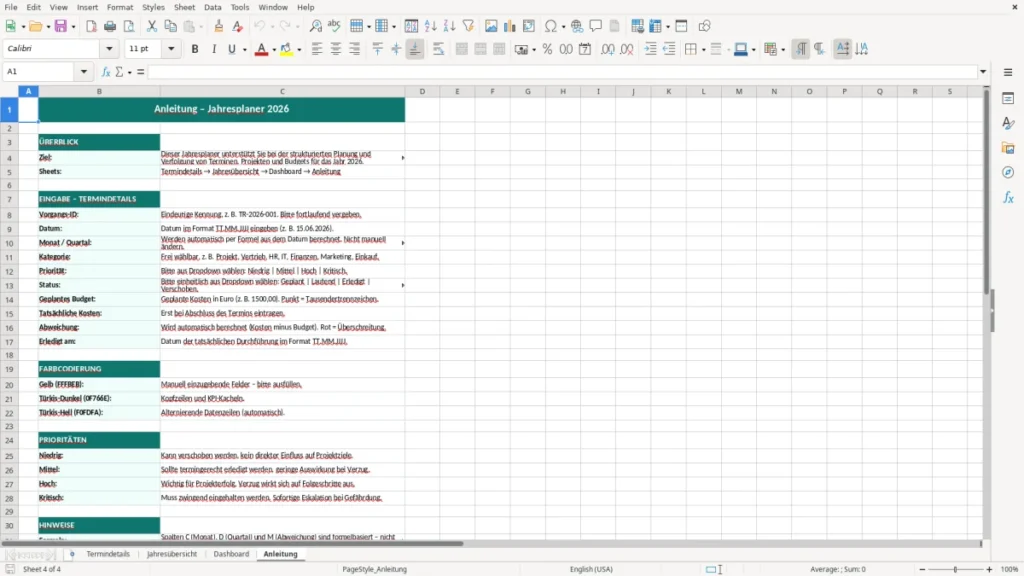Apply the red font color
This screenshot has height=576, width=1024.
pyautogui.click(x=261, y=49)
